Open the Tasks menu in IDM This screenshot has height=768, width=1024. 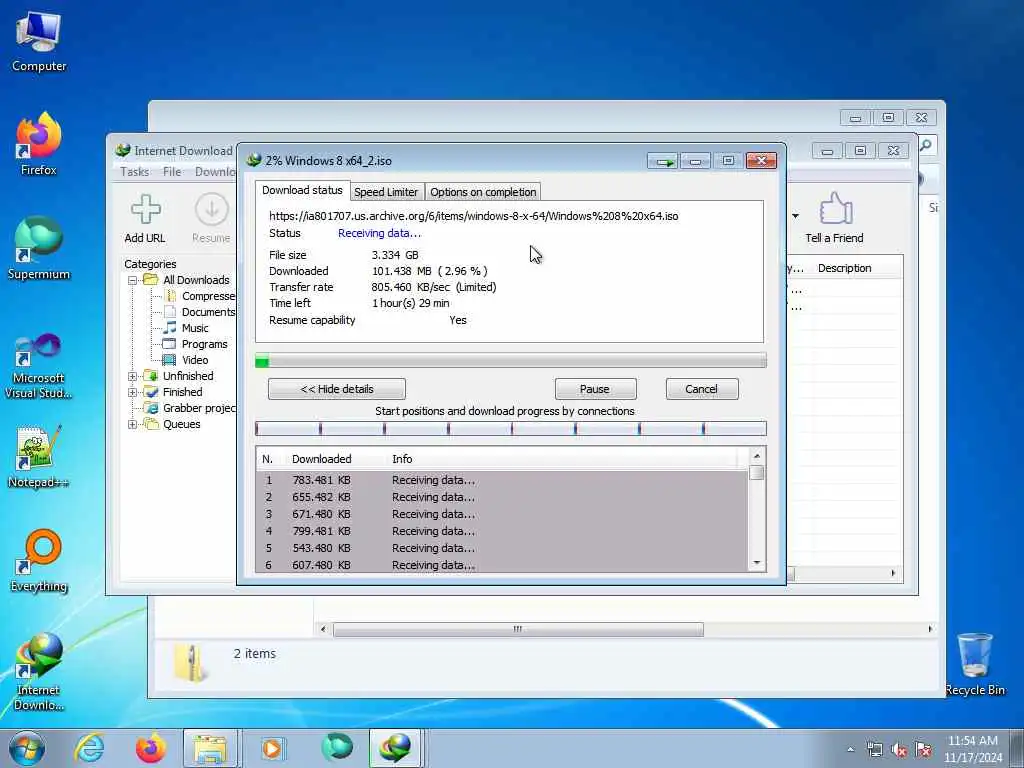click(135, 172)
